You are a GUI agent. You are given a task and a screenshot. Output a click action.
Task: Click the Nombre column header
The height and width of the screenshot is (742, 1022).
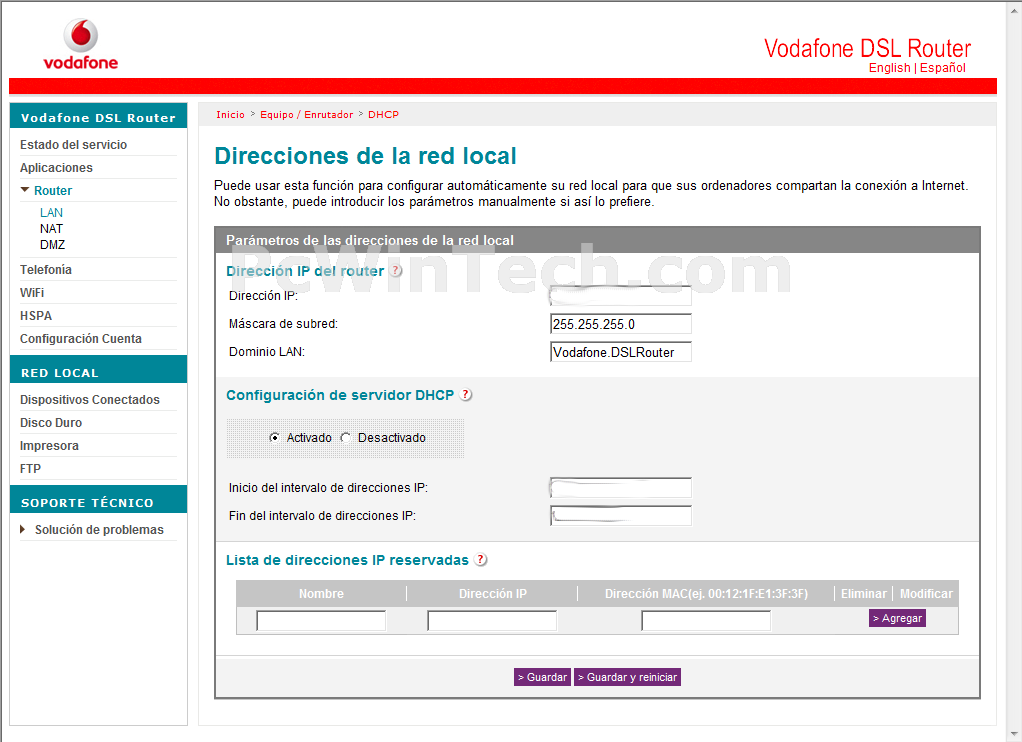[x=321, y=593]
